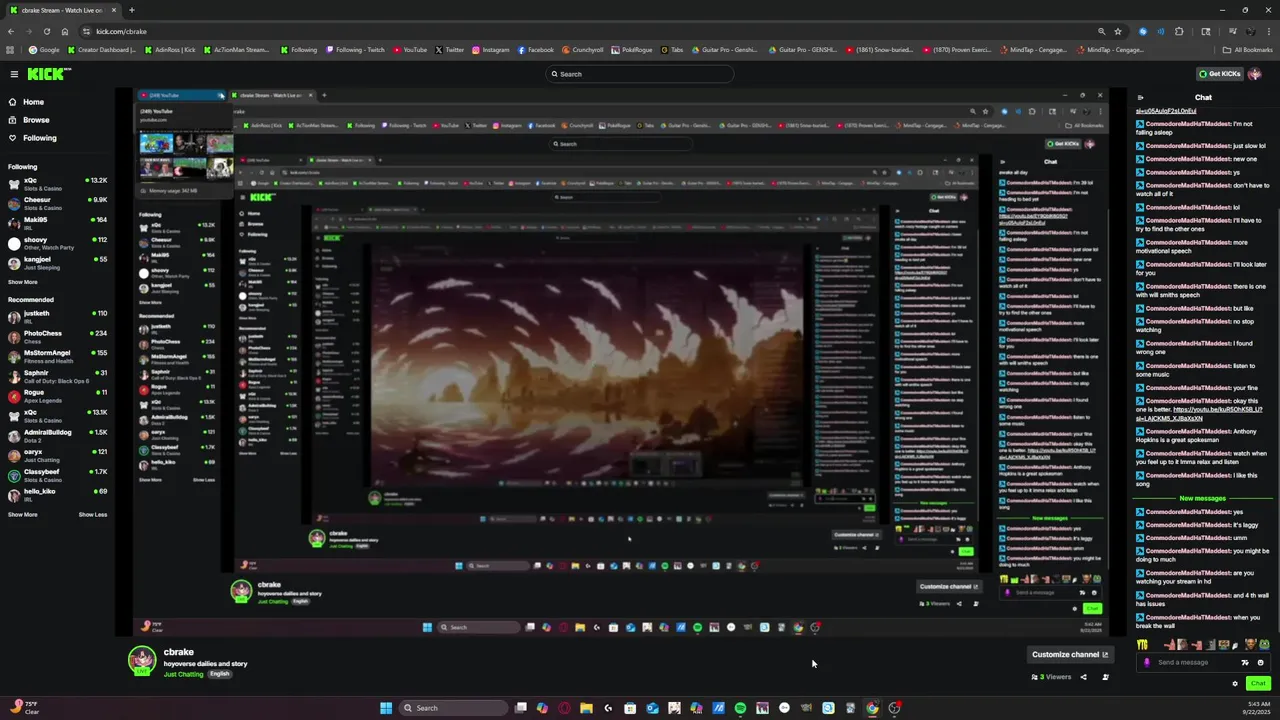Click the translate icon in chat input
This screenshot has height=720, width=1280.
[x=1245, y=662]
